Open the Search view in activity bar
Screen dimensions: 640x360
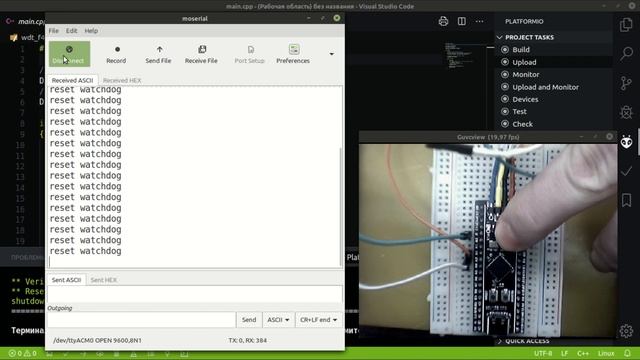click(626, 53)
